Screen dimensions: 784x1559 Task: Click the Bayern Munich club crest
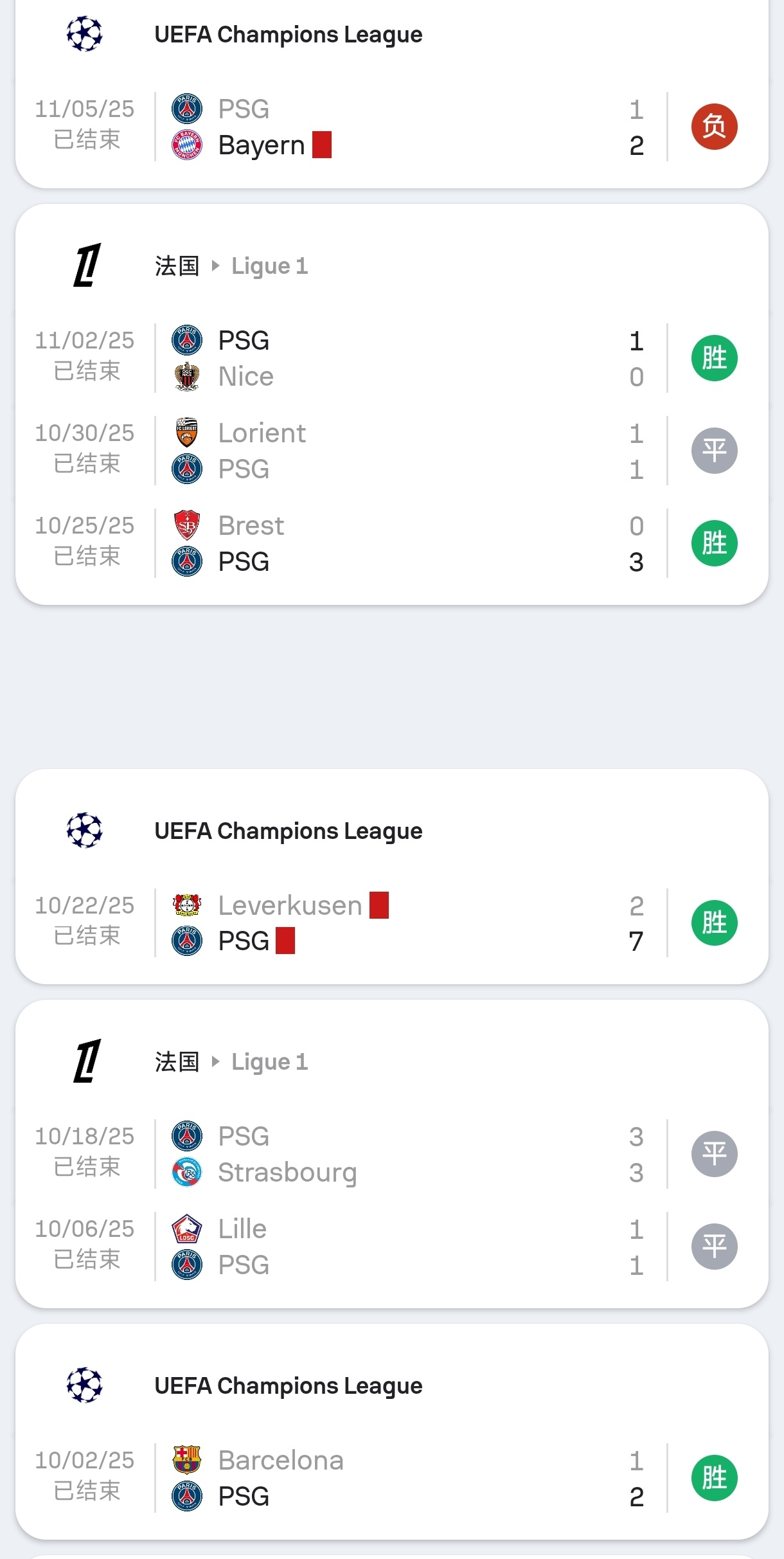(187, 145)
